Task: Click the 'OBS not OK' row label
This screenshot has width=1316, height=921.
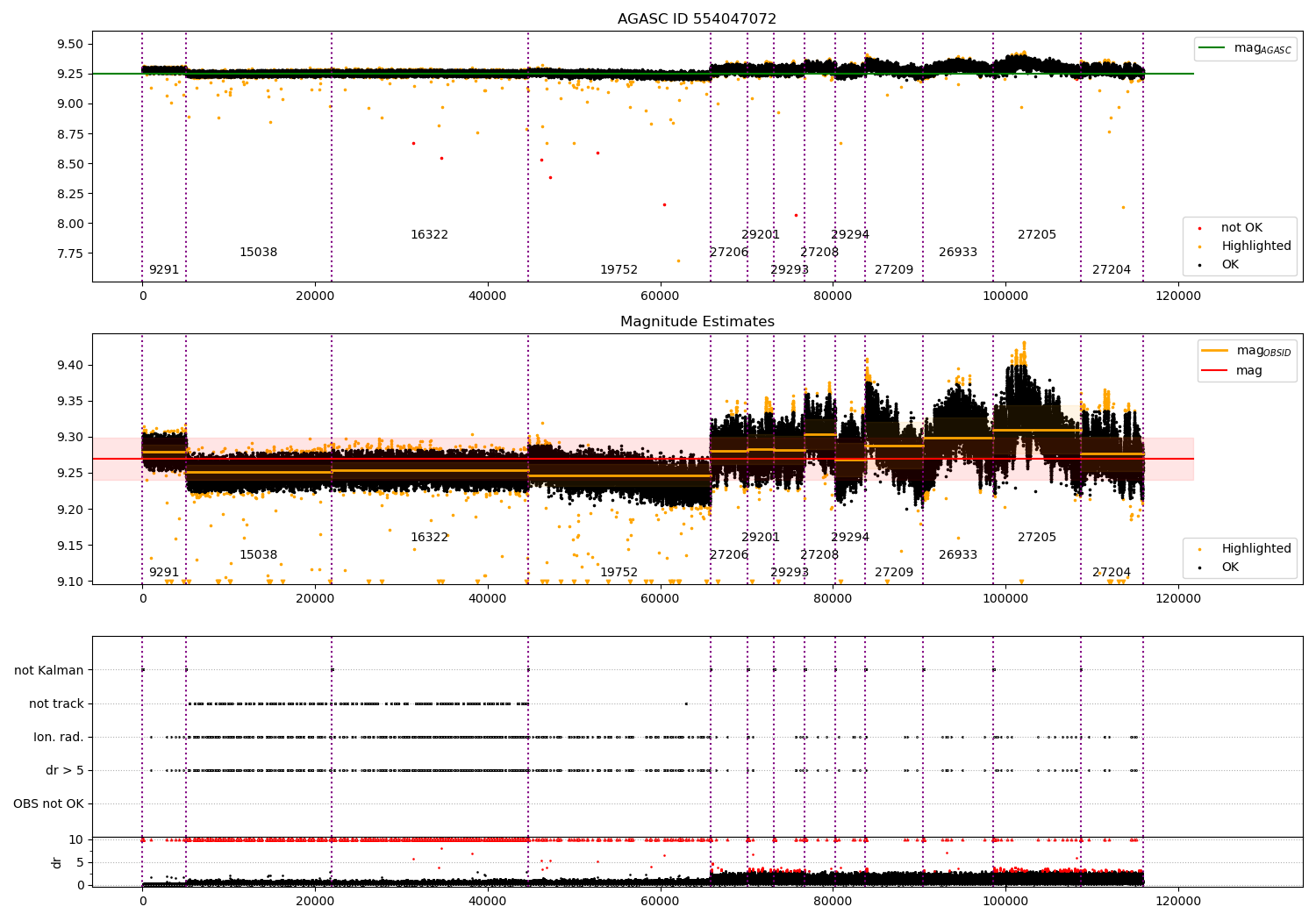Action: click(48, 804)
